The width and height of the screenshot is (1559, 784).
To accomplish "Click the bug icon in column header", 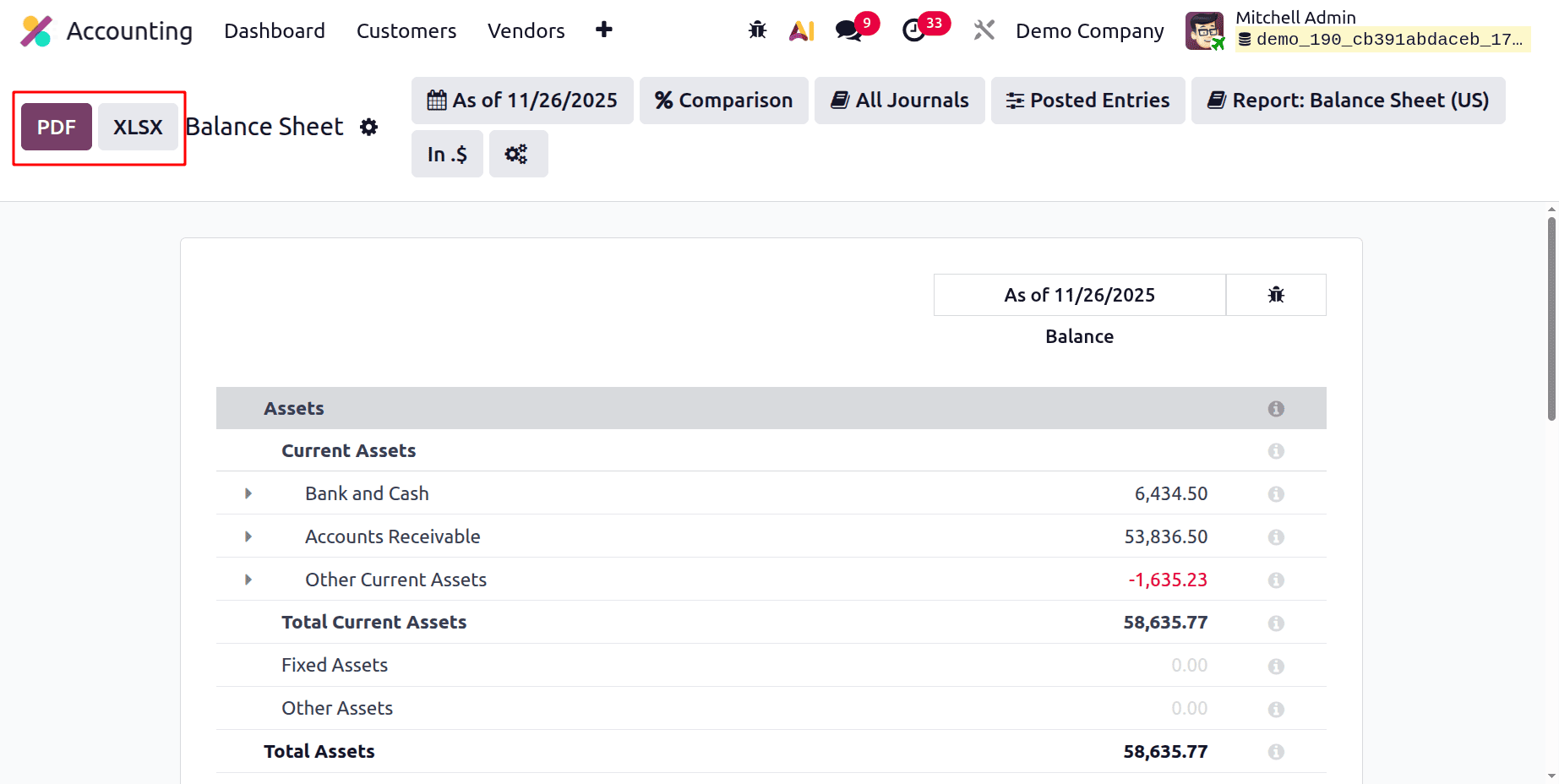I will pos(1276,295).
